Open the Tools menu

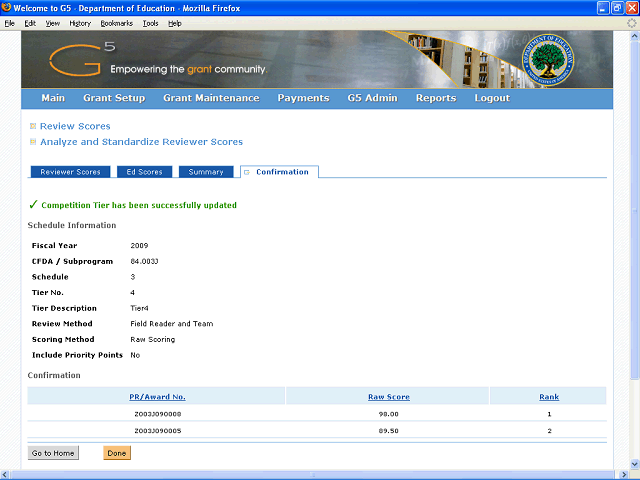coord(150,23)
